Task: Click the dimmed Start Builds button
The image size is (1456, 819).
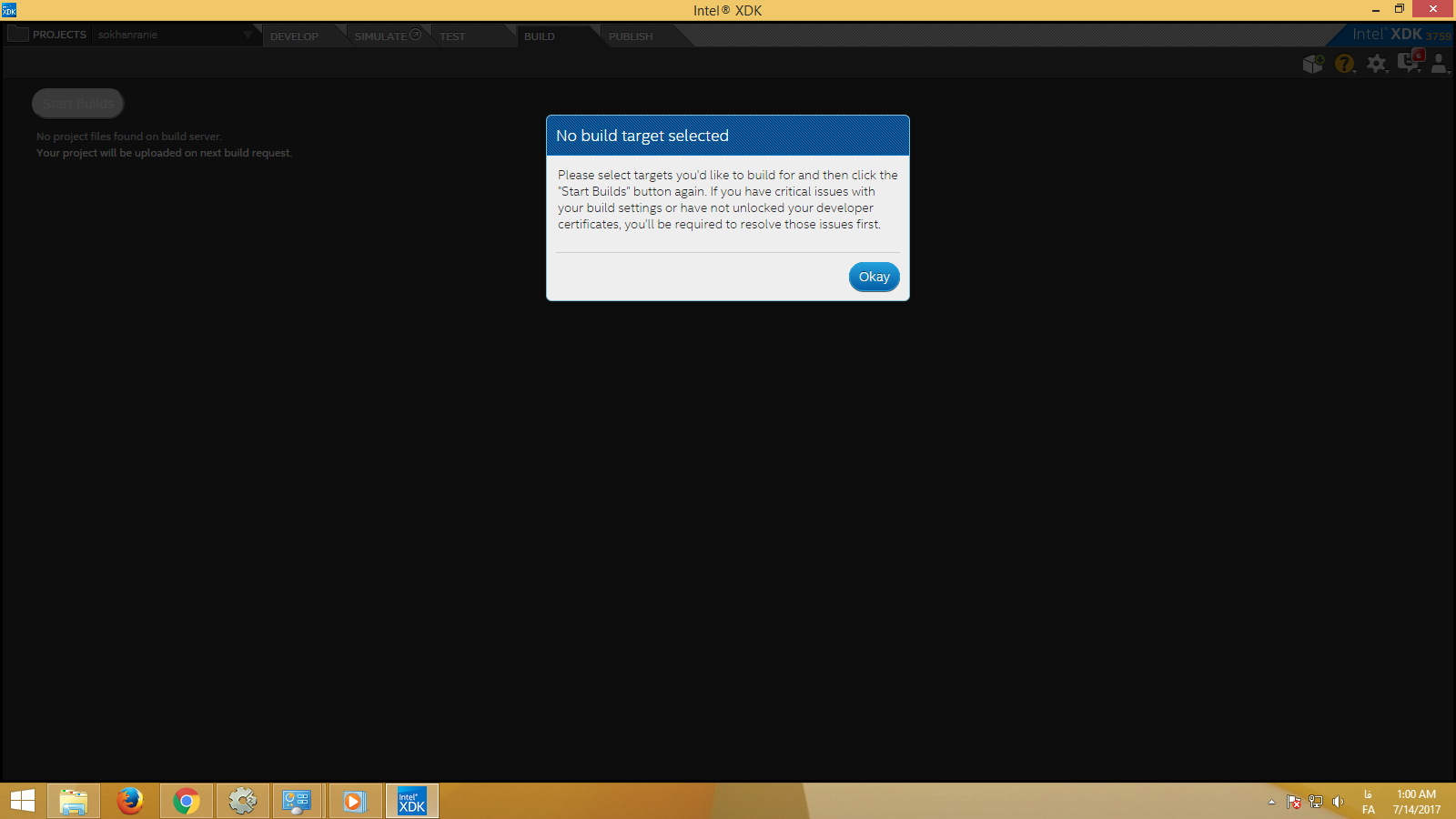Action: [x=78, y=104]
